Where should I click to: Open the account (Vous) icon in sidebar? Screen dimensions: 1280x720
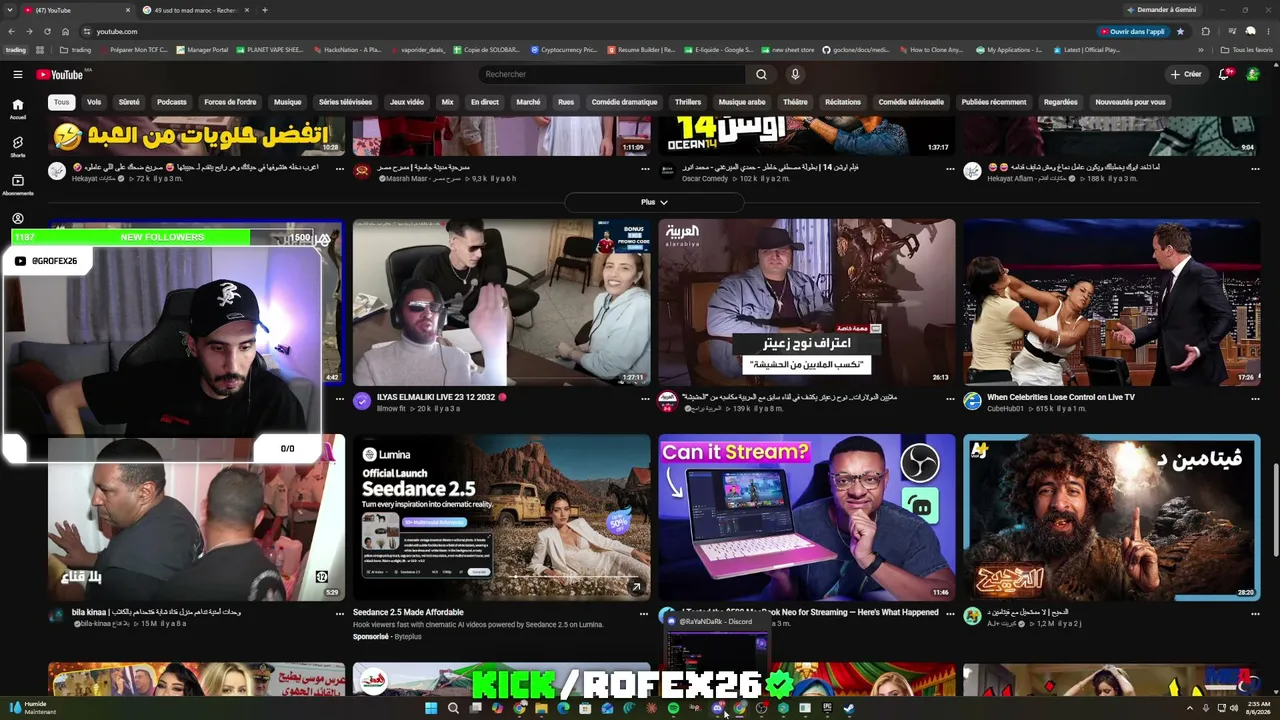click(17, 219)
